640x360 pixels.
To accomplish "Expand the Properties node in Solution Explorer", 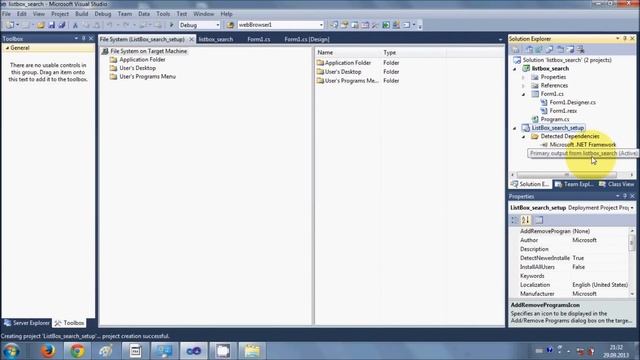I will point(524,77).
